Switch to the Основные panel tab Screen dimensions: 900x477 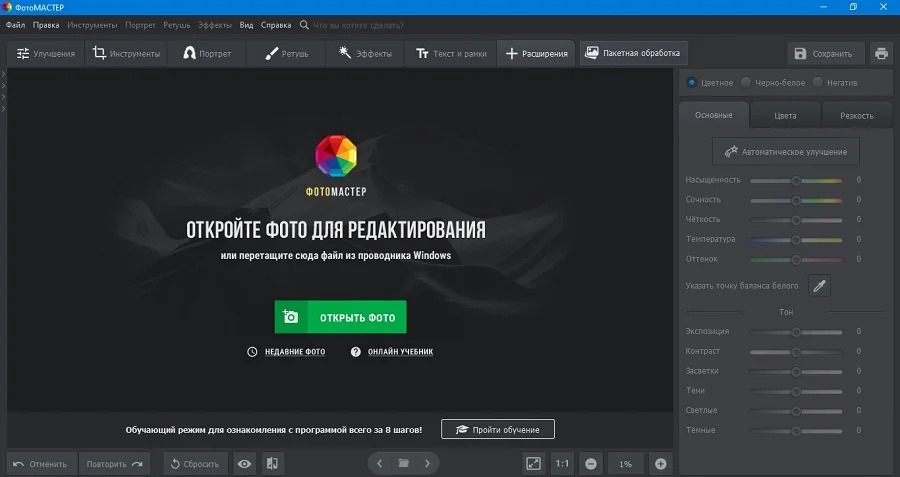pos(713,115)
